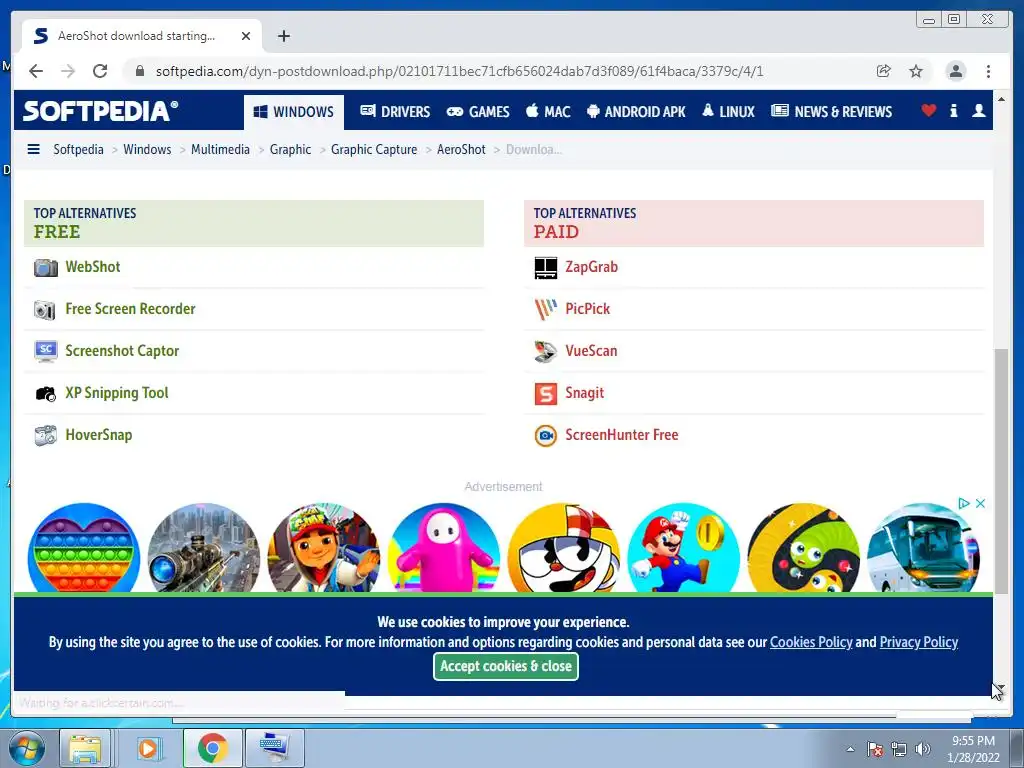Go back to previous page

36,71
